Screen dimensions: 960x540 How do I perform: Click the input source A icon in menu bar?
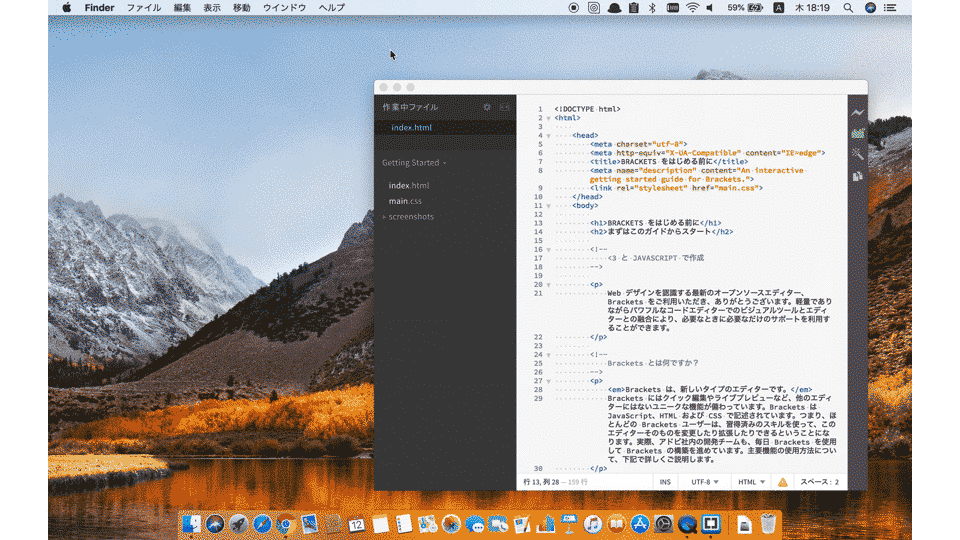(779, 8)
